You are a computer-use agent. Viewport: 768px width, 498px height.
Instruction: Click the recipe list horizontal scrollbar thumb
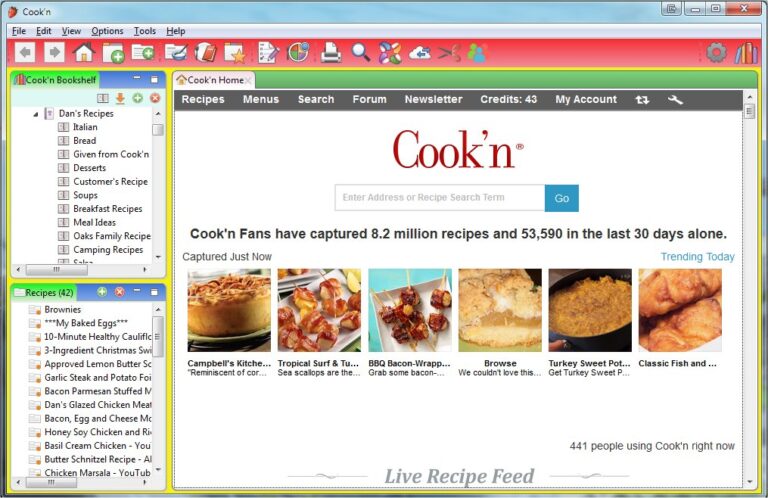coord(51,482)
